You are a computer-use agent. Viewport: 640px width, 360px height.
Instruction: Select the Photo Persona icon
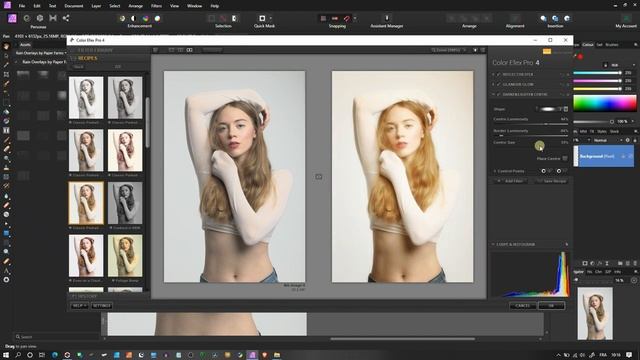pyautogui.click(x=12, y=18)
